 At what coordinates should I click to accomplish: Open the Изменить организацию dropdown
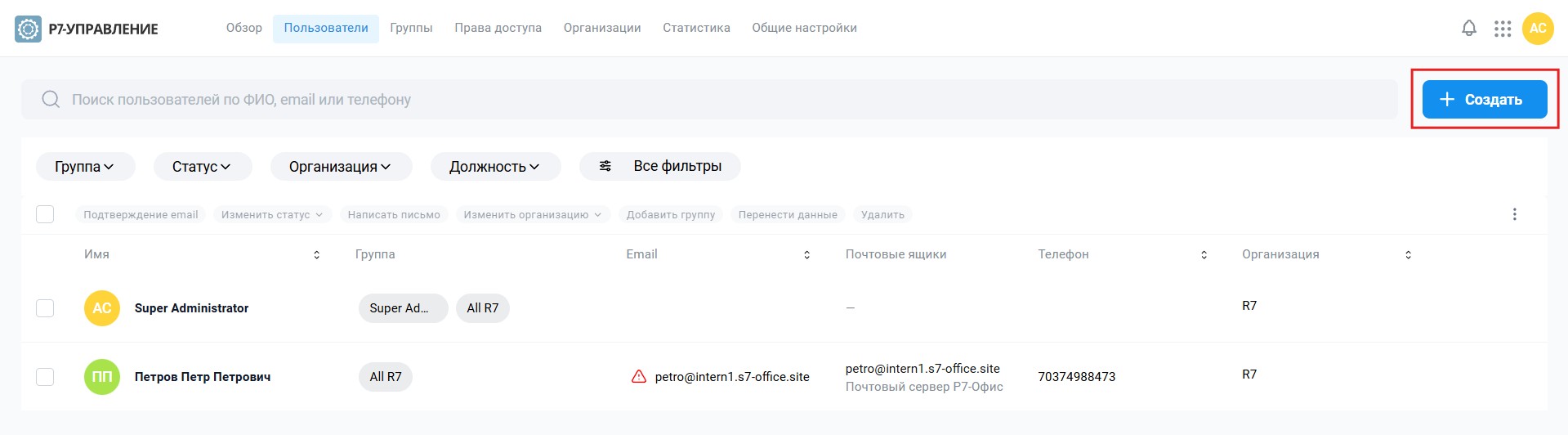[533, 215]
